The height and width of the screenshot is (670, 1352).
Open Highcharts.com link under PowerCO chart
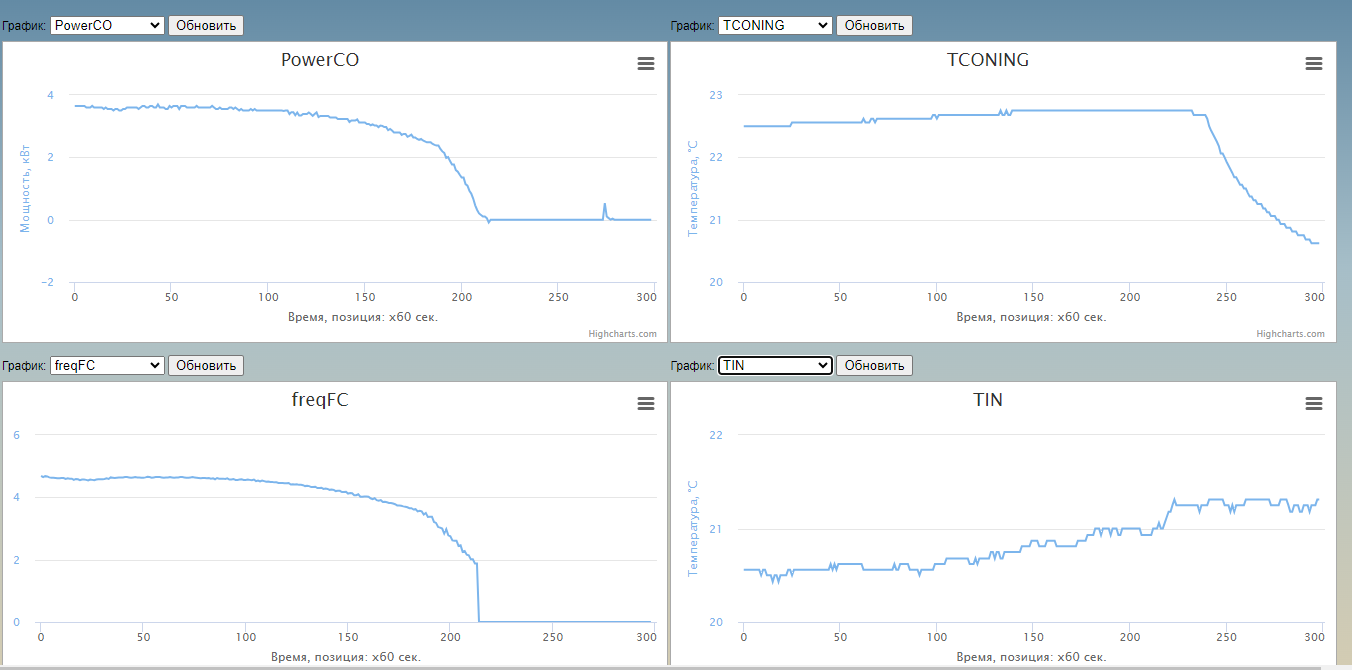tap(622, 334)
